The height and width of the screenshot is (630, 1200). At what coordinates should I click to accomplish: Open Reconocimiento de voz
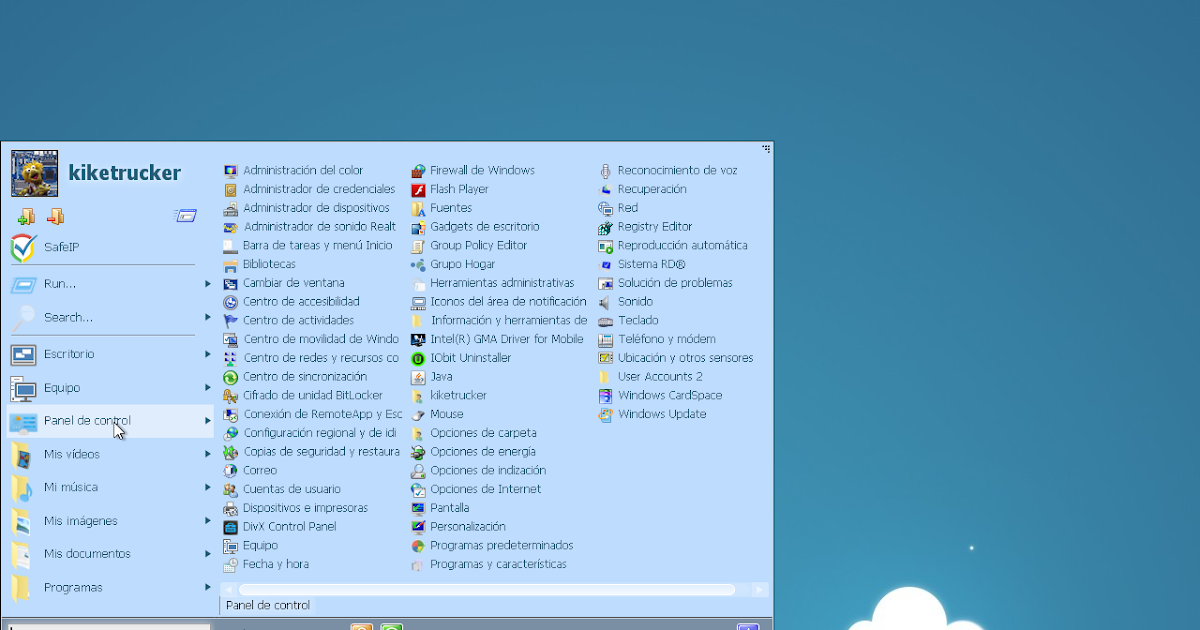tap(669, 170)
